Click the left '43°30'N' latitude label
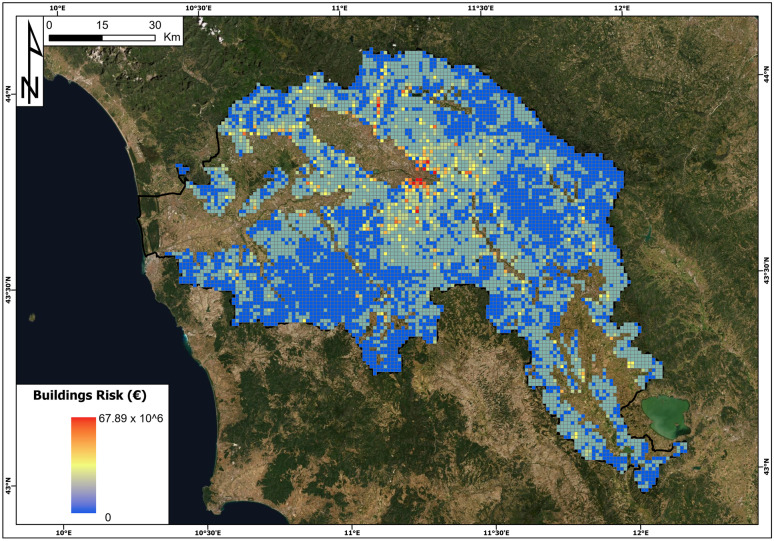 click(x=8, y=291)
